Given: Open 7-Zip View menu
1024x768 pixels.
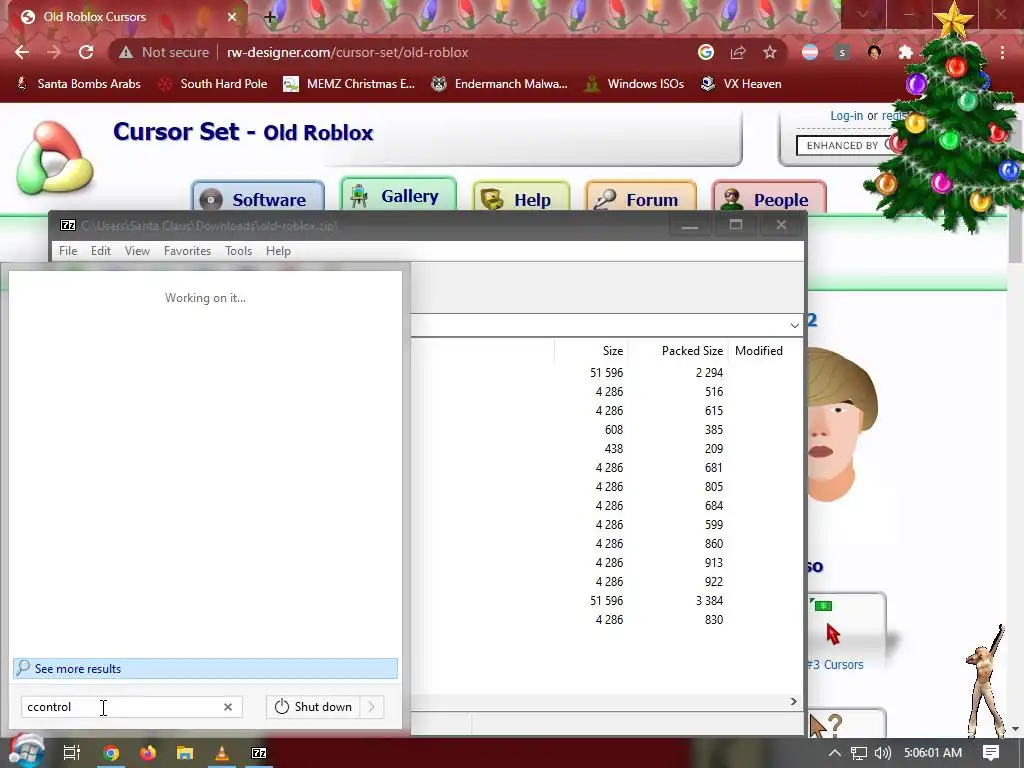Looking at the screenshot, I should click(x=137, y=251).
